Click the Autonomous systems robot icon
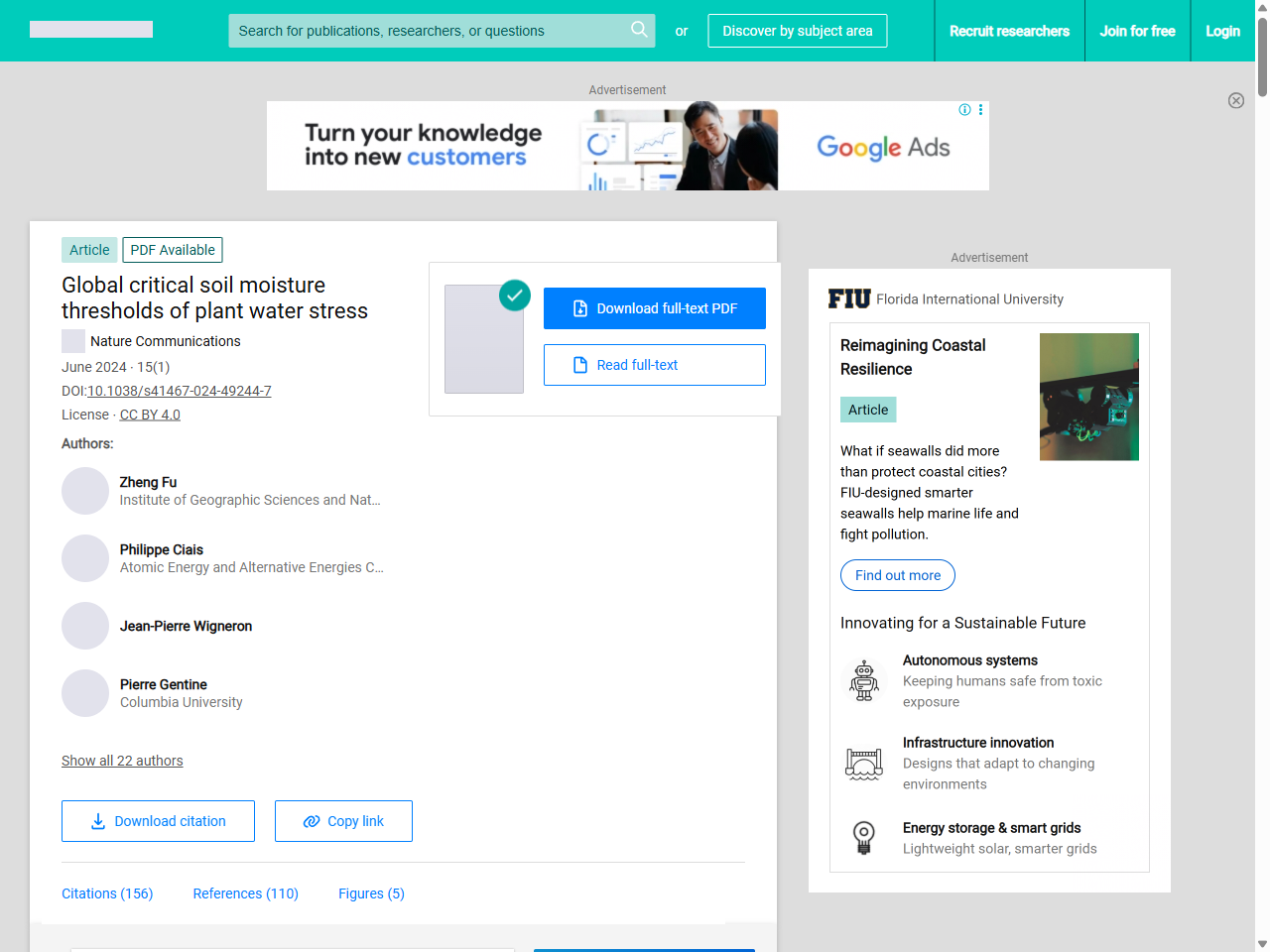The height and width of the screenshot is (952, 1270). (x=864, y=680)
